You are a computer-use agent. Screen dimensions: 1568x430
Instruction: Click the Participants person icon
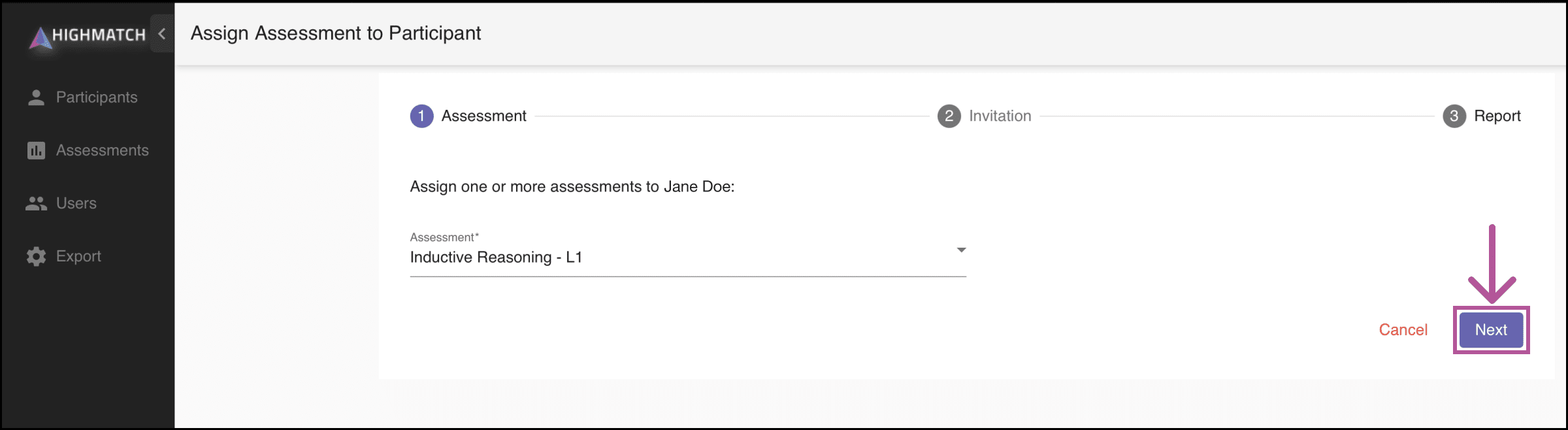coord(37,97)
